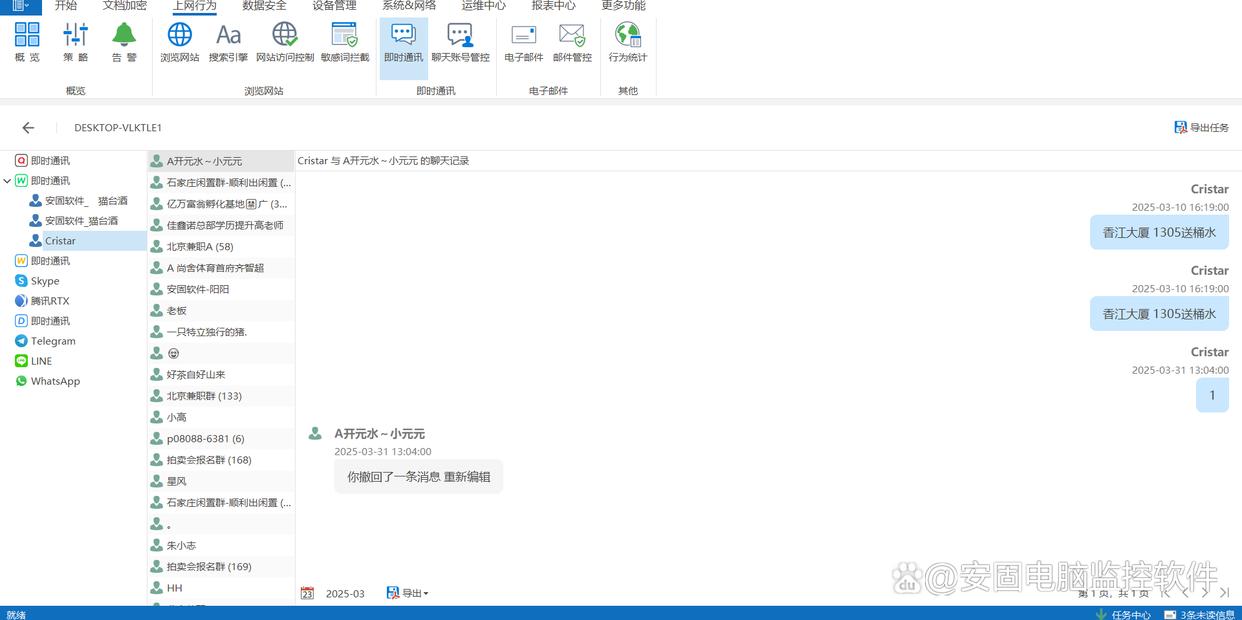Switch to the 上网行为 ribbon tab
Viewport: 1242px width, 620px height.
coord(194,6)
